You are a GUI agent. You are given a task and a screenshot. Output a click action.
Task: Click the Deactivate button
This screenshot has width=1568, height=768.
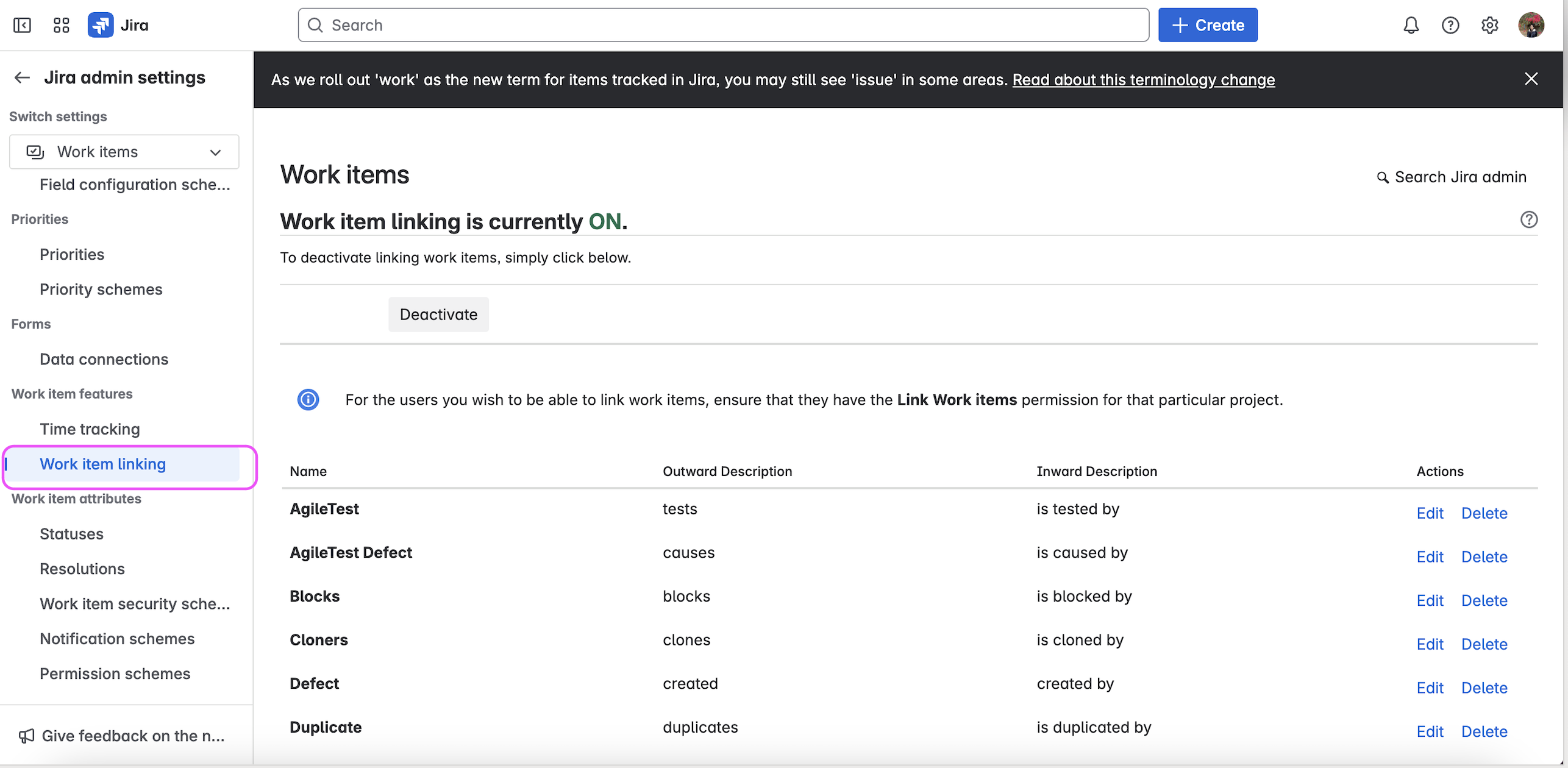click(438, 315)
